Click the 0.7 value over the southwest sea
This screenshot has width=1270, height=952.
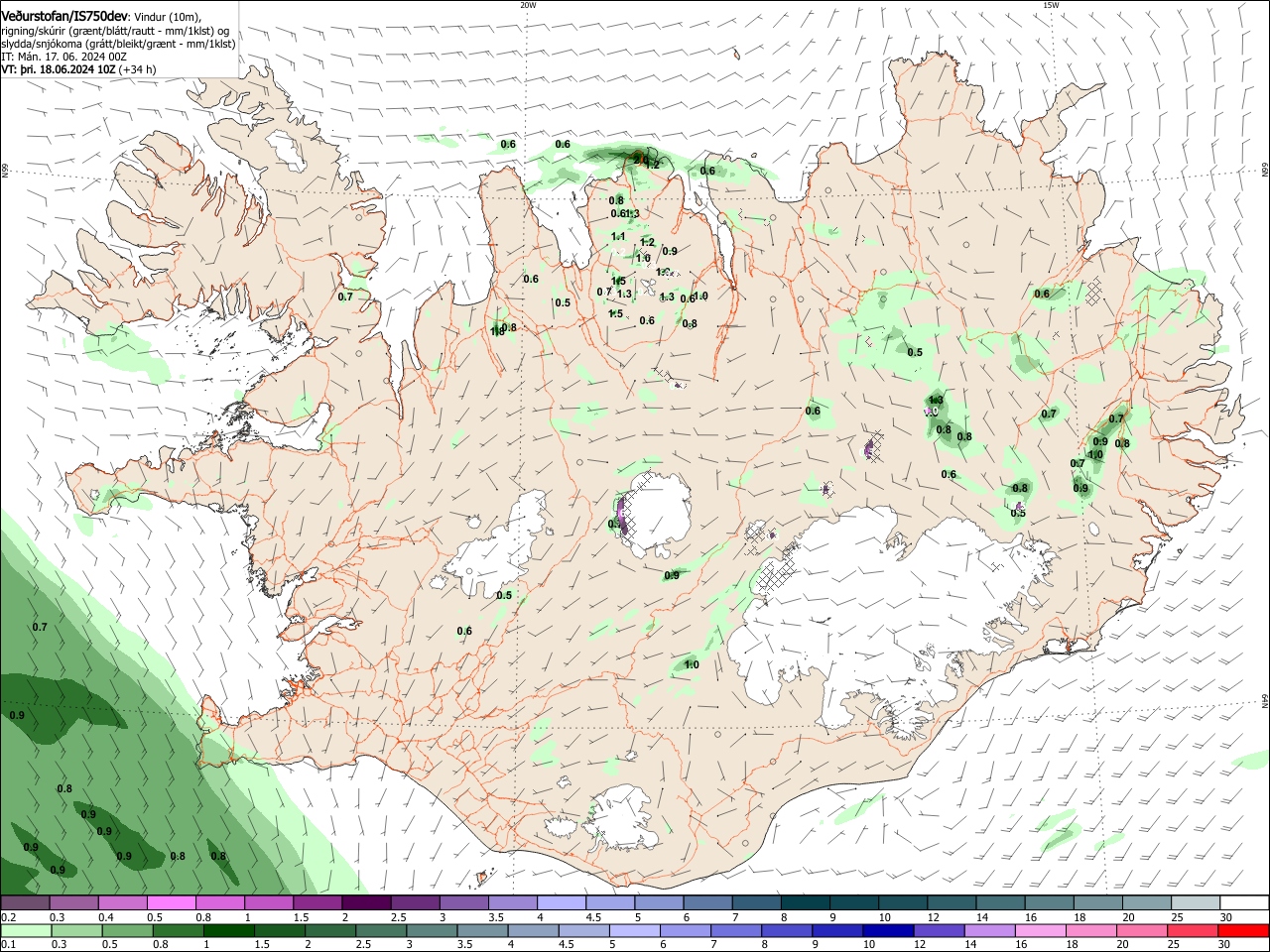click(x=40, y=627)
